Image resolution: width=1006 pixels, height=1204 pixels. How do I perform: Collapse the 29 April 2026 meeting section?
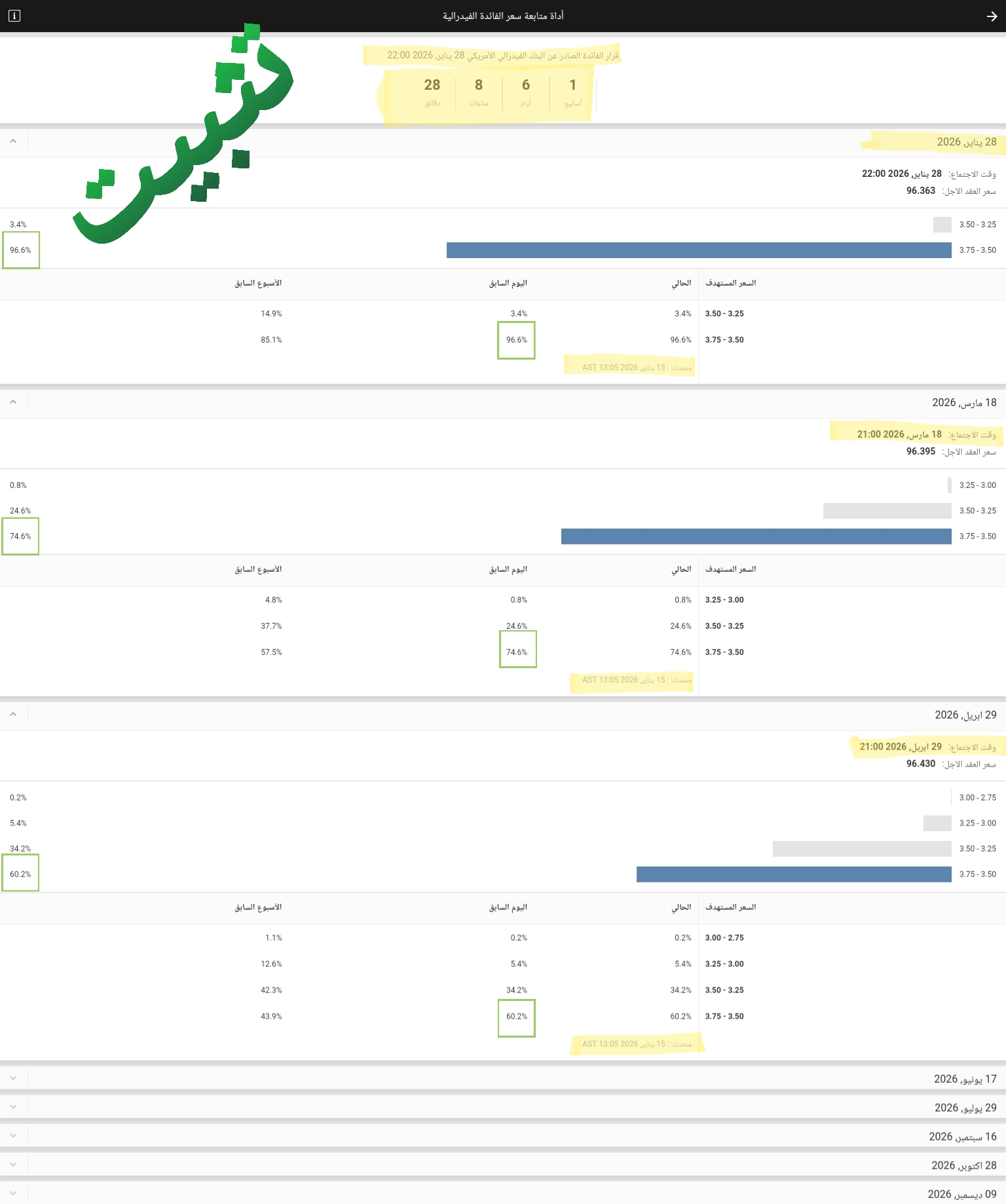coord(13,715)
